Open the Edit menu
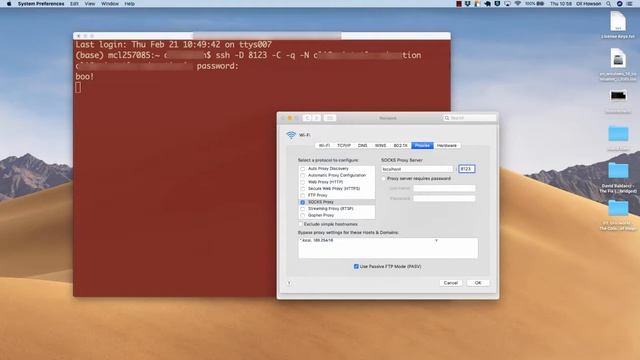 [x=74, y=4]
